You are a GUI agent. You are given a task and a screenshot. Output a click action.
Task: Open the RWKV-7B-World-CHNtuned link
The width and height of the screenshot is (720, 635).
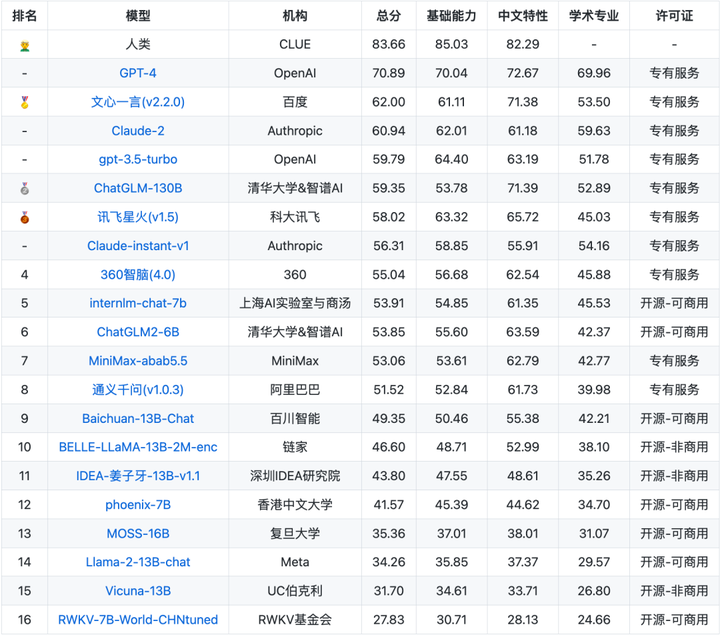[x=138, y=620]
